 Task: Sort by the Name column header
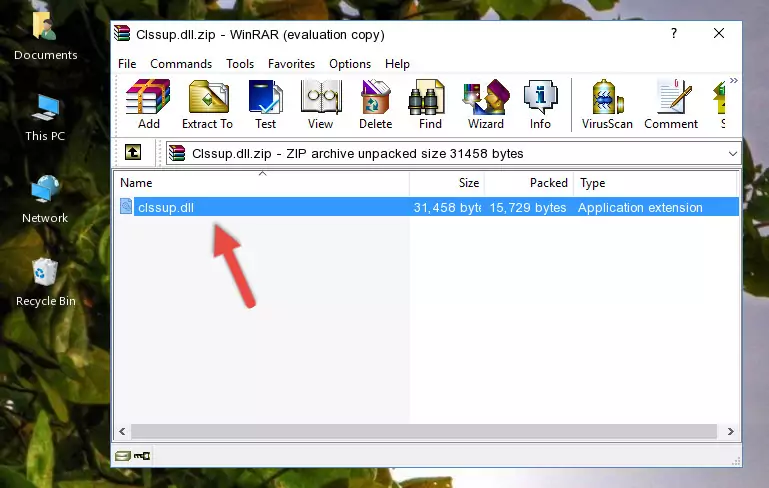262,183
